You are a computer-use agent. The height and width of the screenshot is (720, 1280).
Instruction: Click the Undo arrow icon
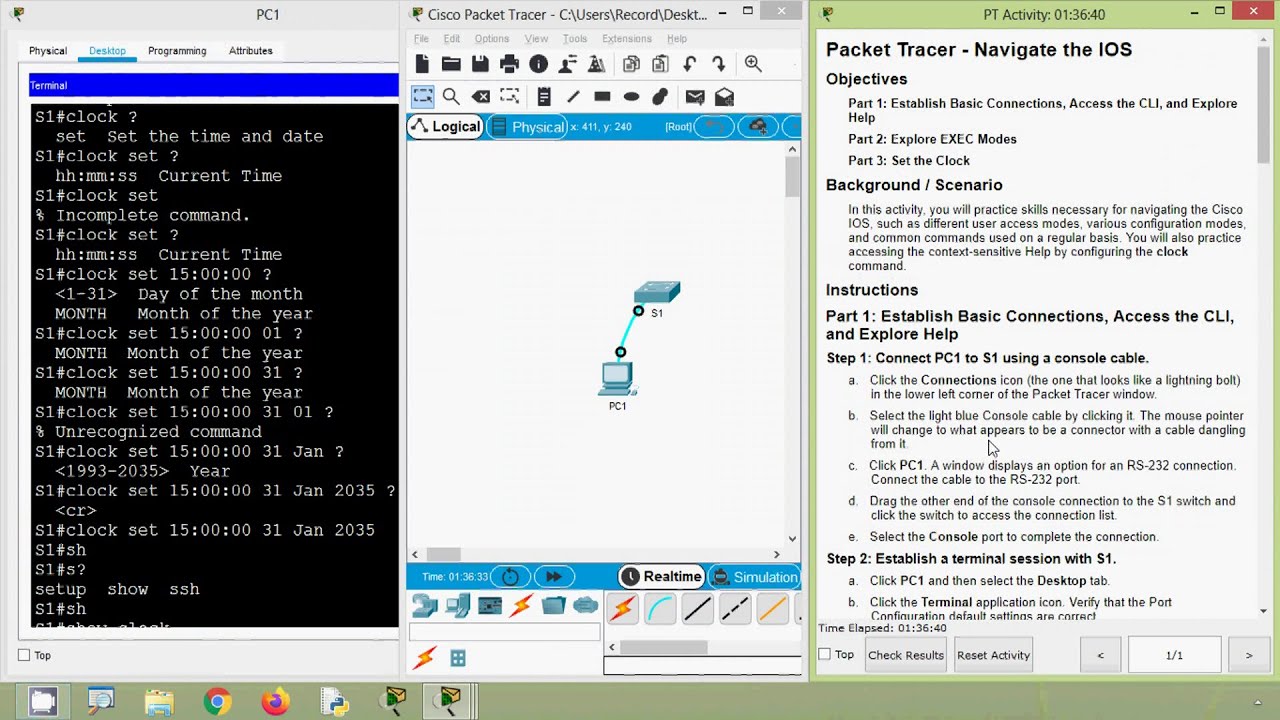pyautogui.click(x=690, y=64)
